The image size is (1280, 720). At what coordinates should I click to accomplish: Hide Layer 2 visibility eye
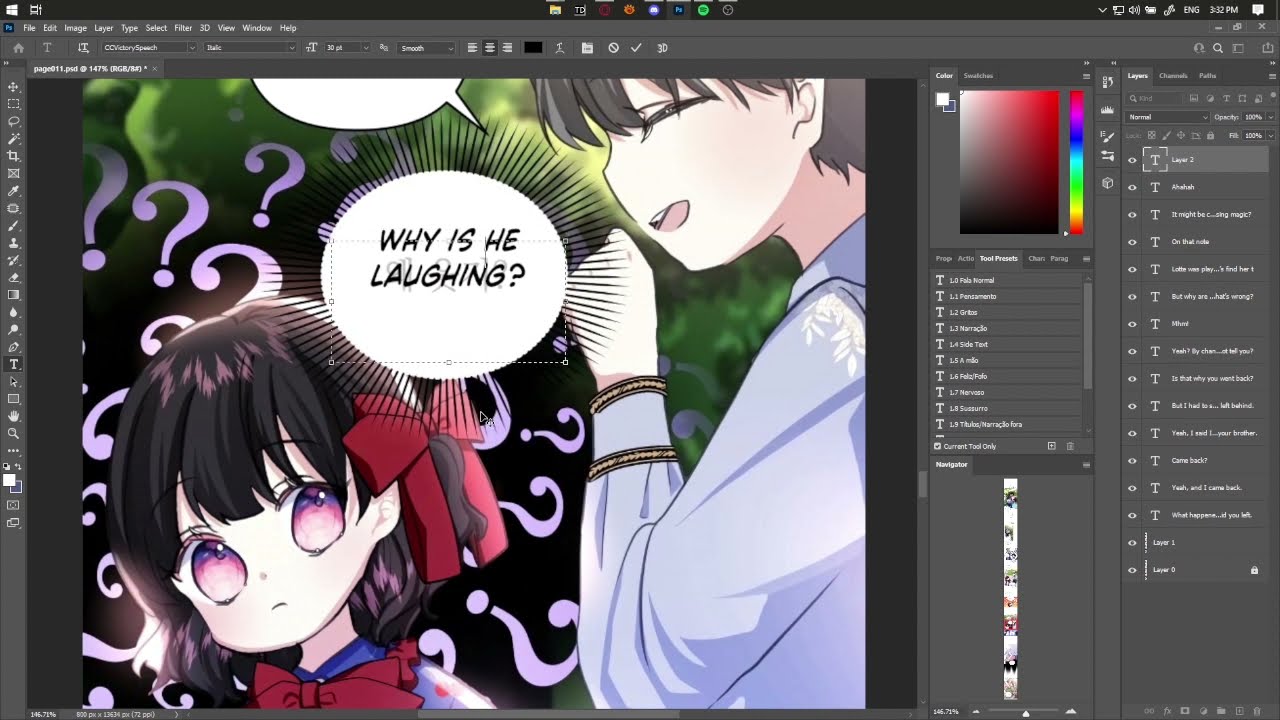1132,160
